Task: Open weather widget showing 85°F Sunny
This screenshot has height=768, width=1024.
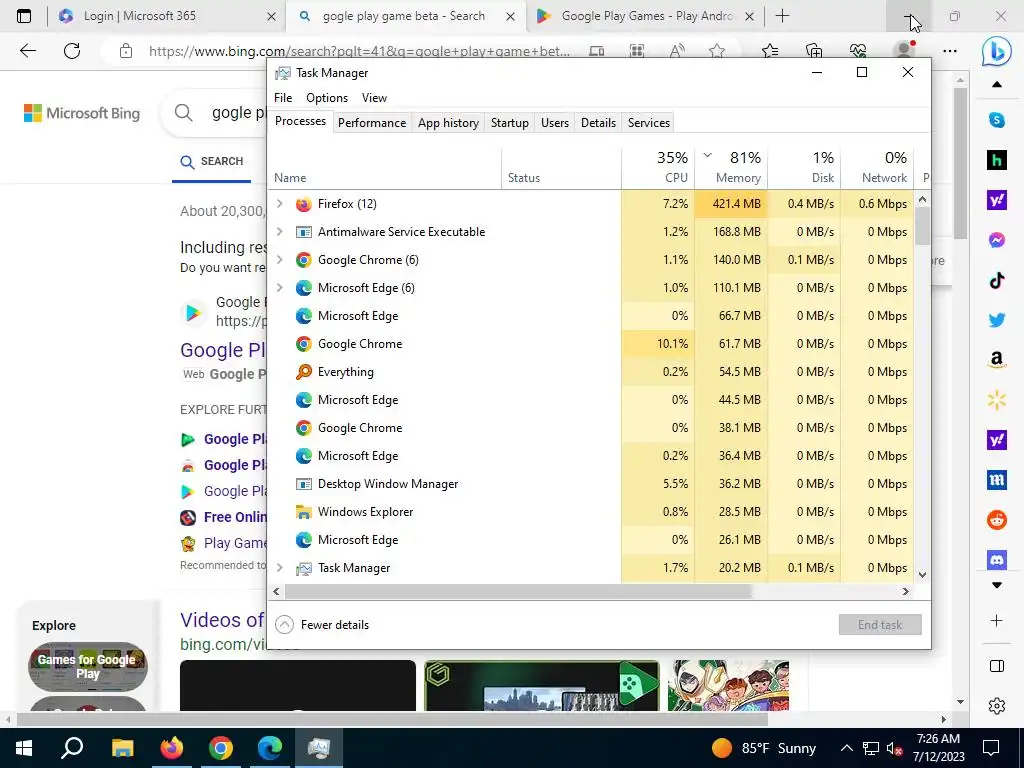Action: click(763, 748)
